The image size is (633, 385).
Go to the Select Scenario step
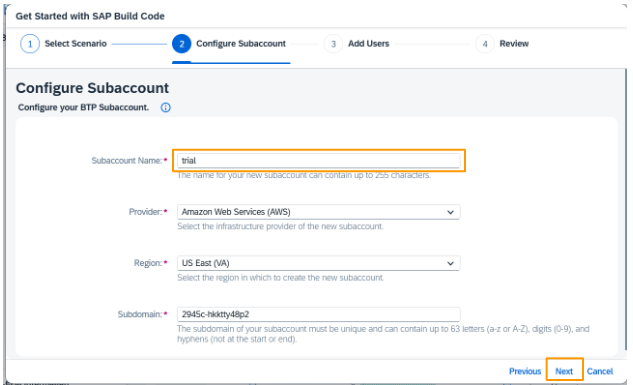[75, 44]
